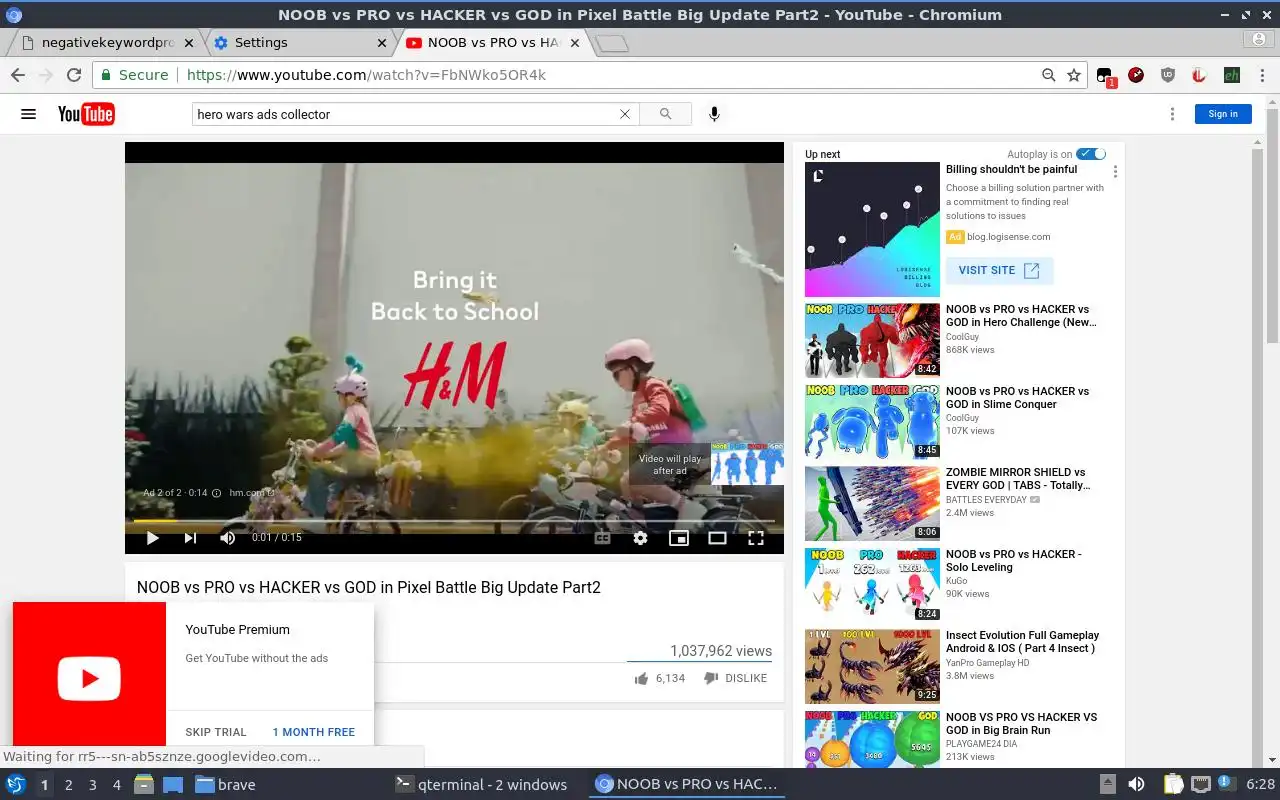1280x800 pixels.
Task: Choose 1 MONTH FREE Premium offer
Action: (x=314, y=732)
